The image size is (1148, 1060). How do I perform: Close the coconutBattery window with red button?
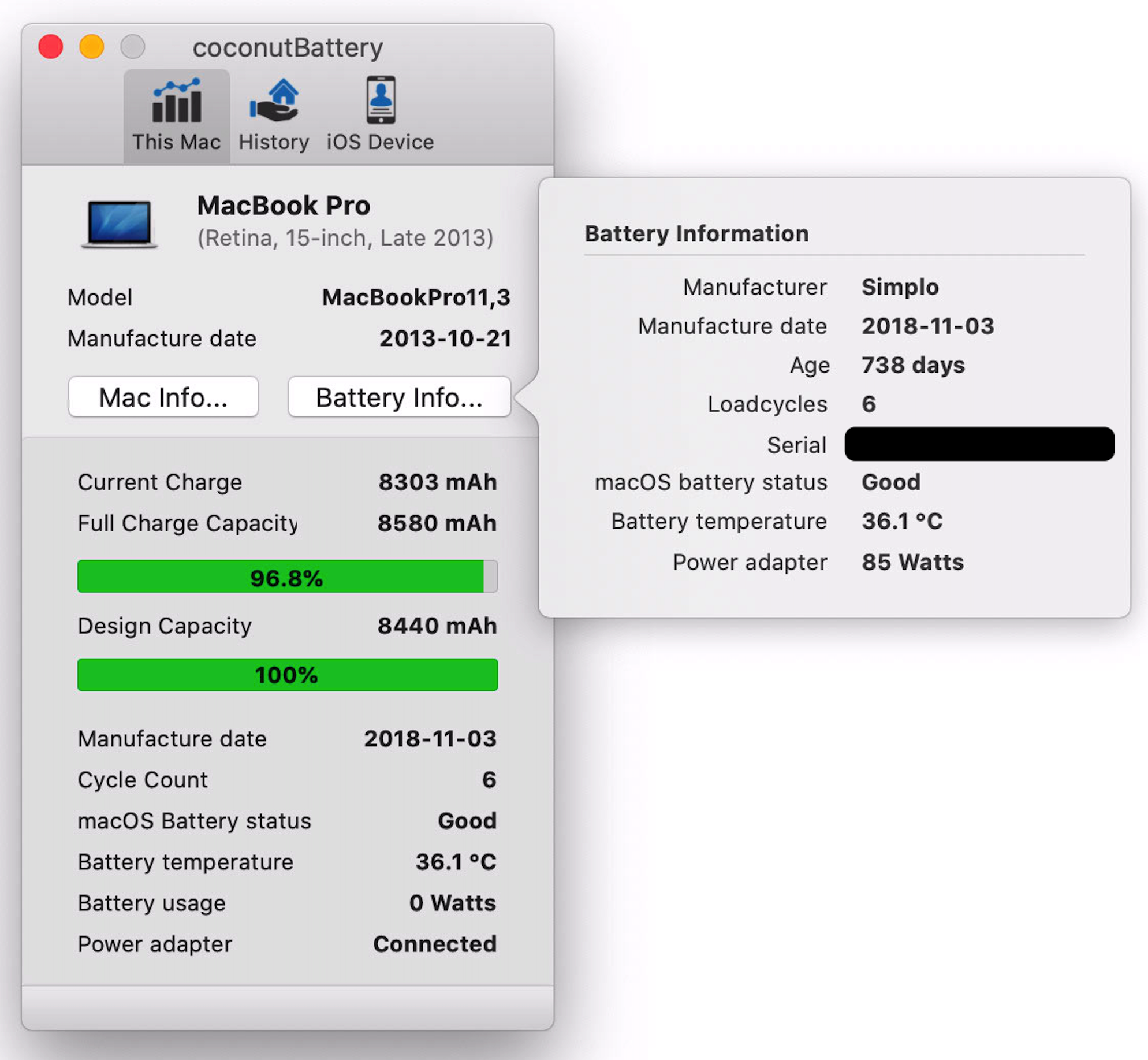coord(51,47)
